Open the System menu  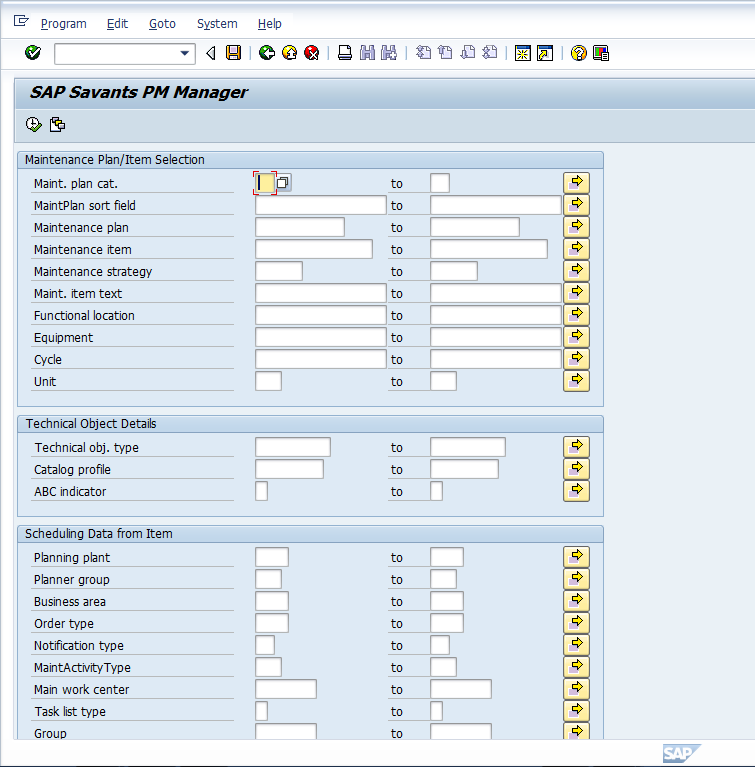217,23
